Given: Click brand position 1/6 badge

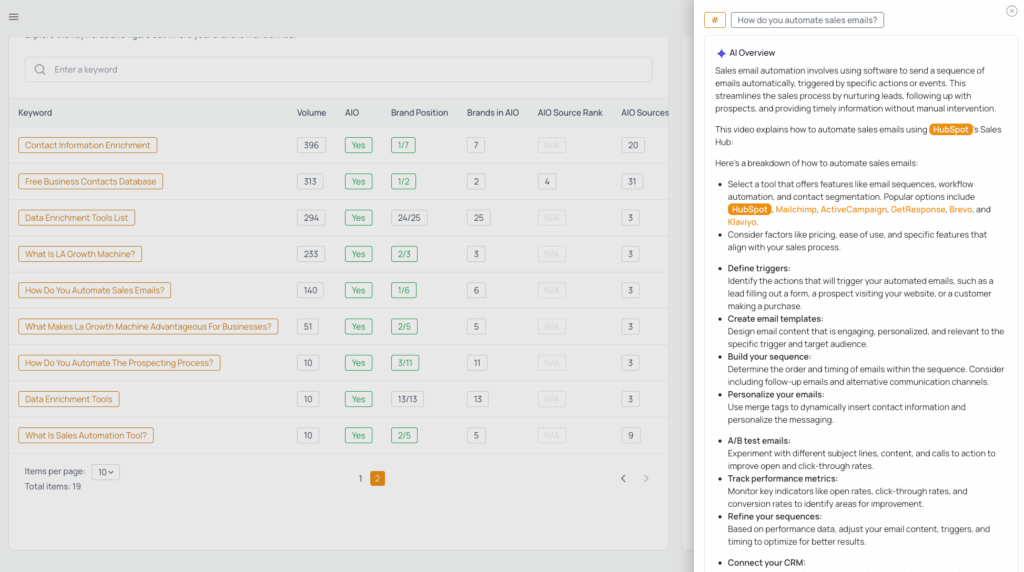Looking at the screenshot, I should [x=404, y=291].
